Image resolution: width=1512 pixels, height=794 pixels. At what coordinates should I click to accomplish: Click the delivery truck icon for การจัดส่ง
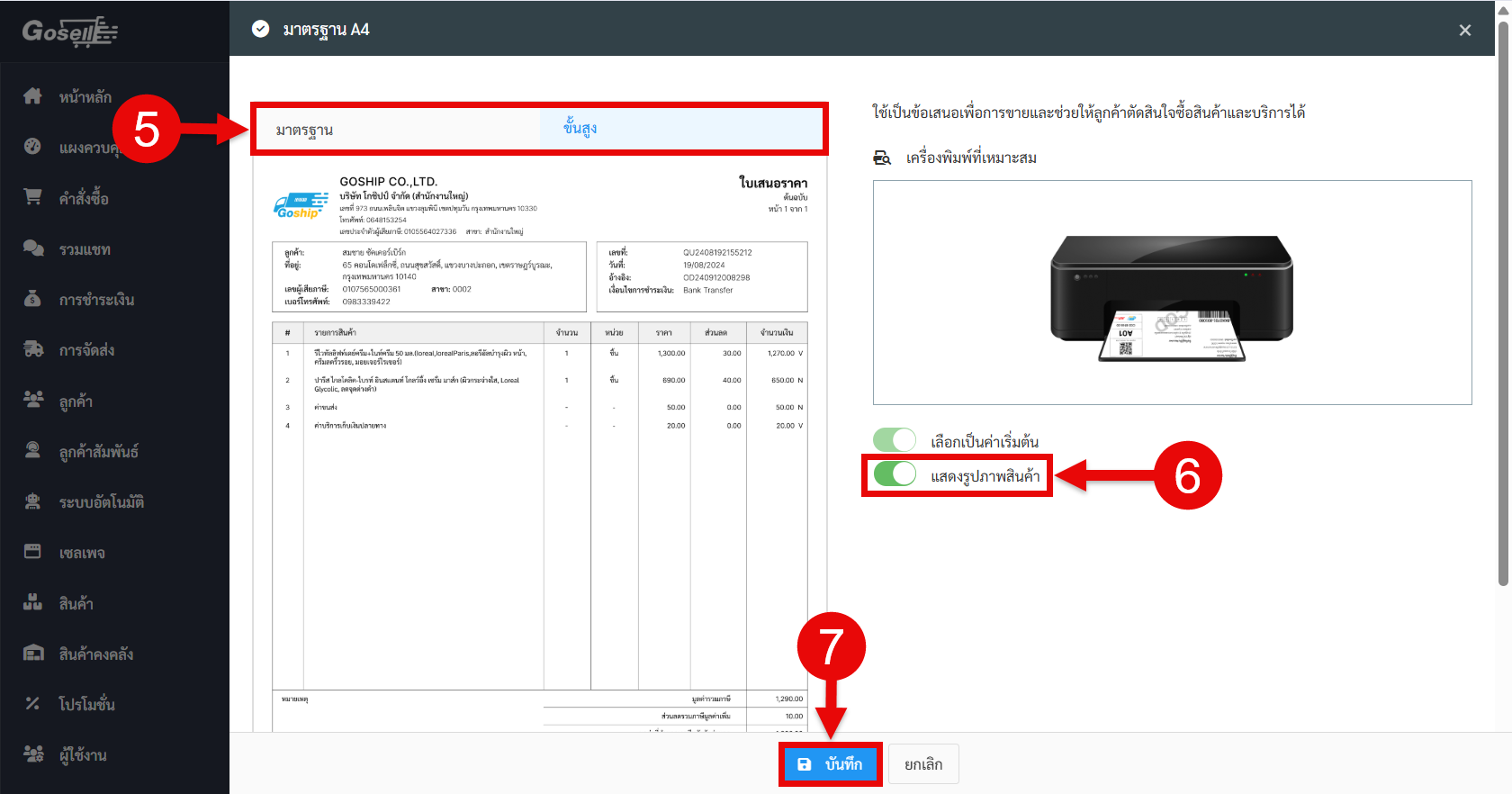pos(33,348)
